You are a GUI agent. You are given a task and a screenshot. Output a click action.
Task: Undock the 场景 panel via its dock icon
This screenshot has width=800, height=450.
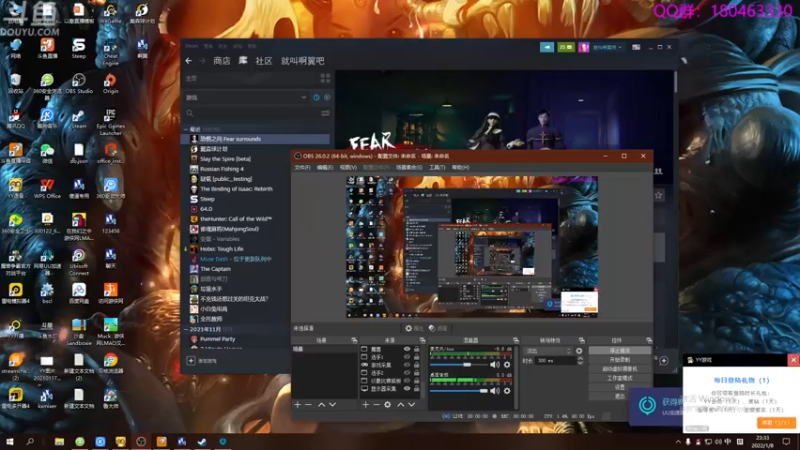click(354, 340)
